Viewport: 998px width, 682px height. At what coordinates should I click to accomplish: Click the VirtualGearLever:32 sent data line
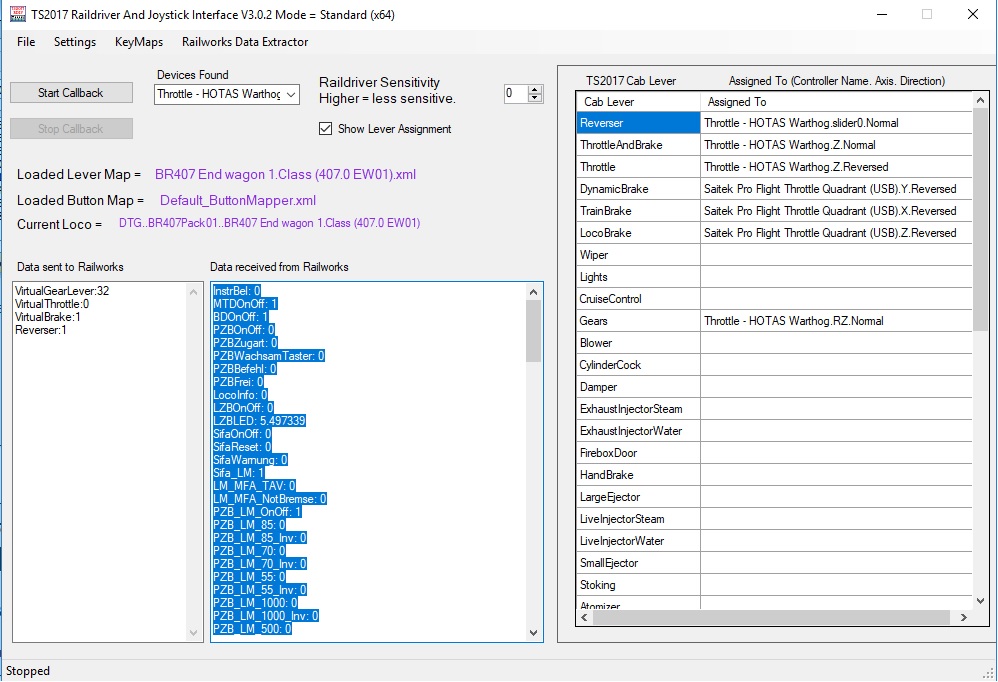tap(62, 291)
